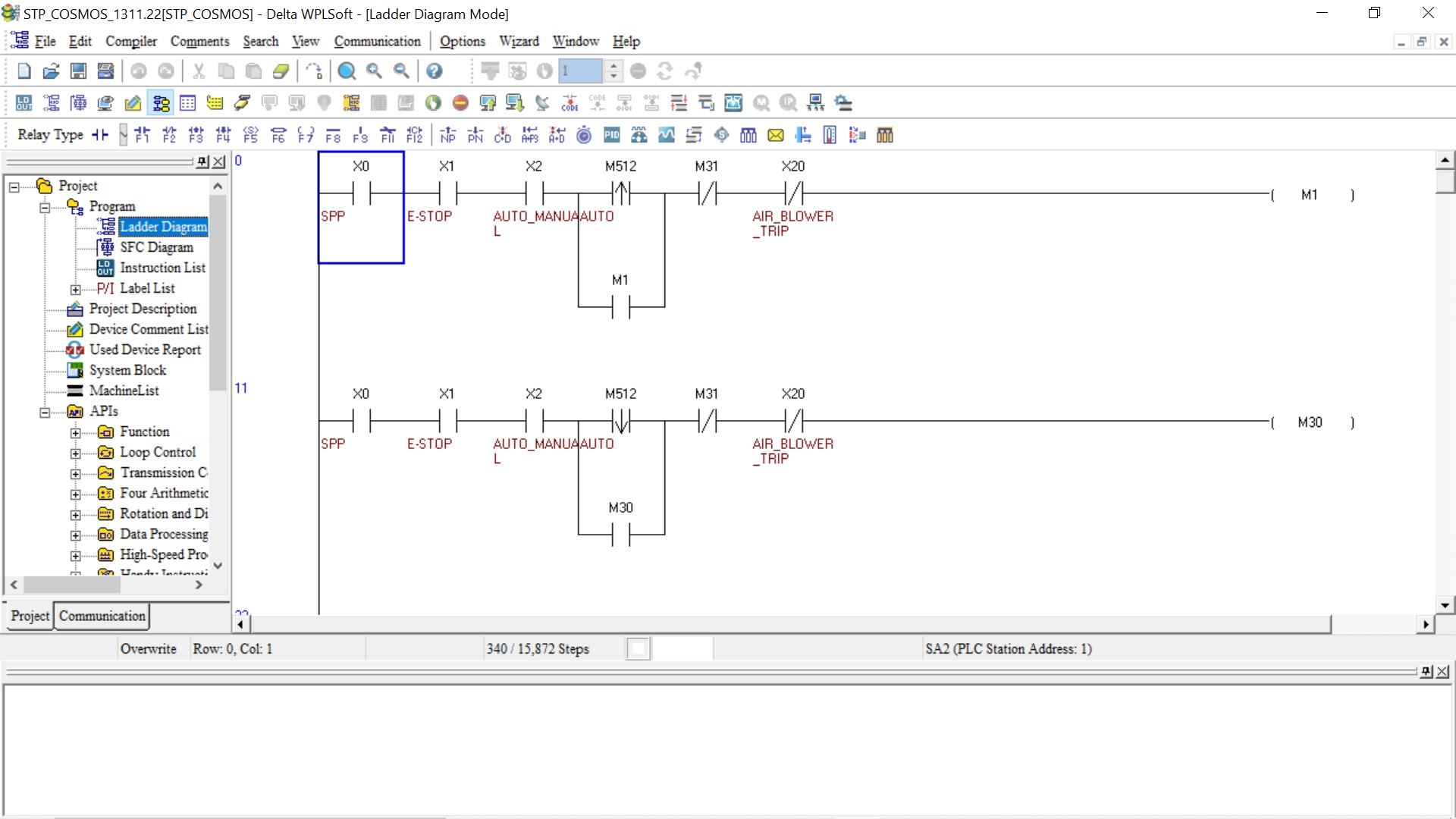Toggle the status bar checkbox box
Image resolution: width=1456 pixels, height=819 pixels.
[639, 648]
